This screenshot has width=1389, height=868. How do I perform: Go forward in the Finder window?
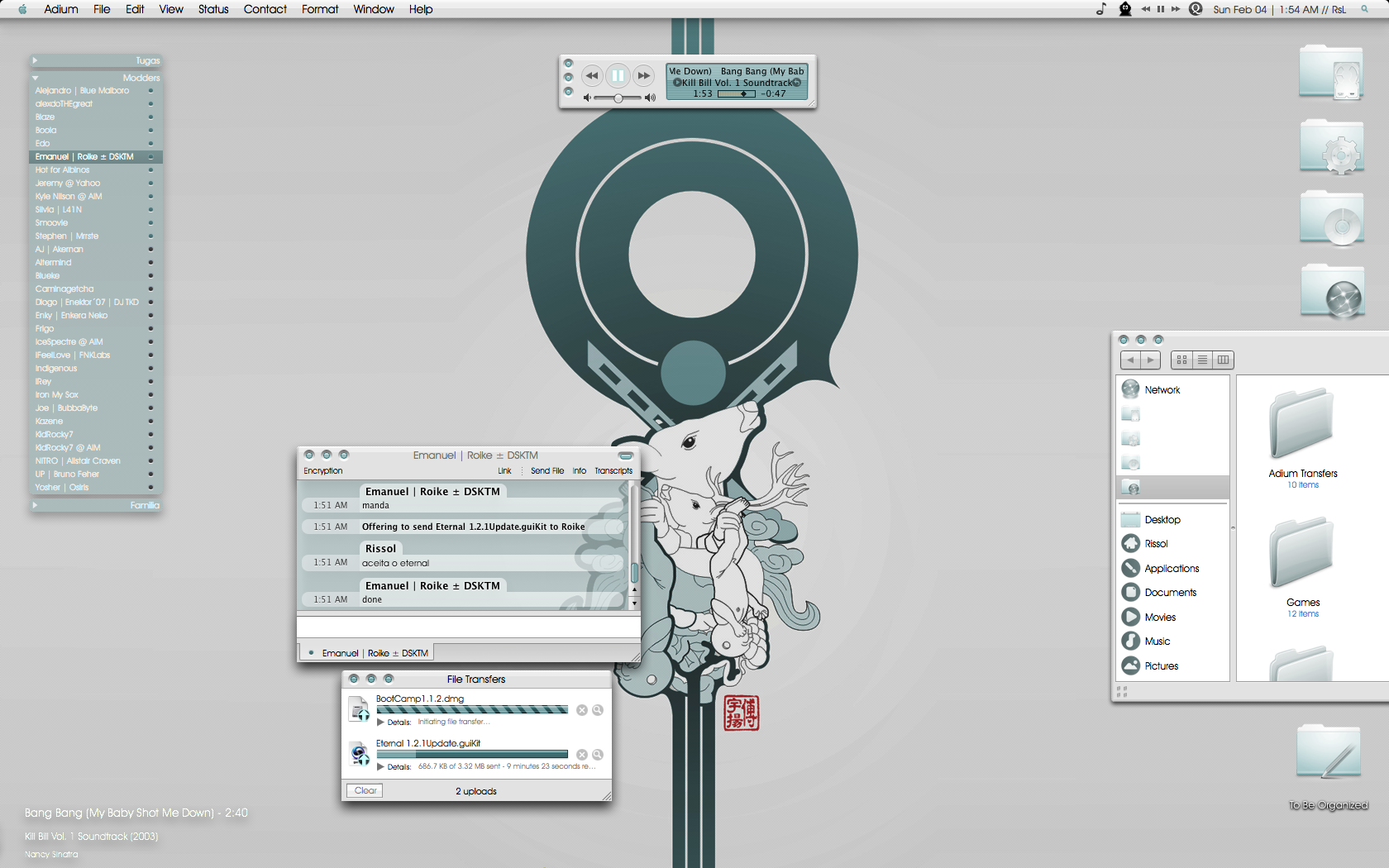tap(1151, 360)
